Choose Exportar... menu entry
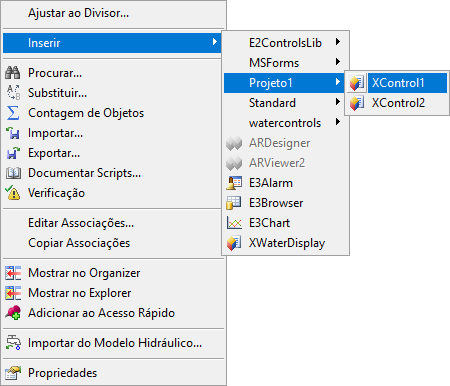The image size is (450, 386). point(113,153)
